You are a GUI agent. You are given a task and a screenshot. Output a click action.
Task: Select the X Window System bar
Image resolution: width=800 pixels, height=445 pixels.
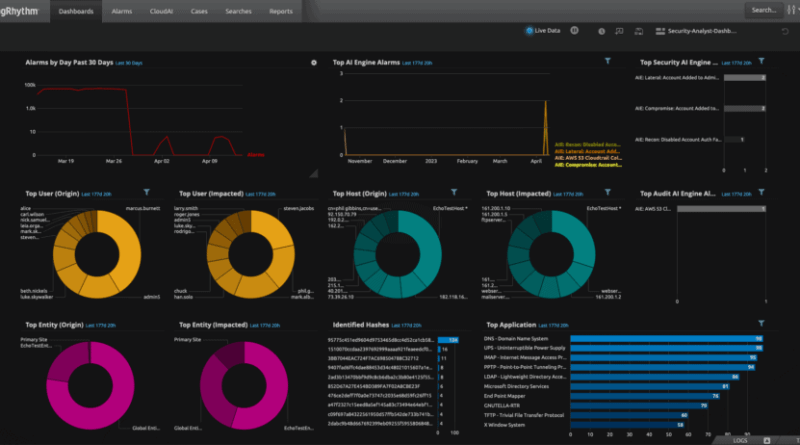[x=628, y=425]
